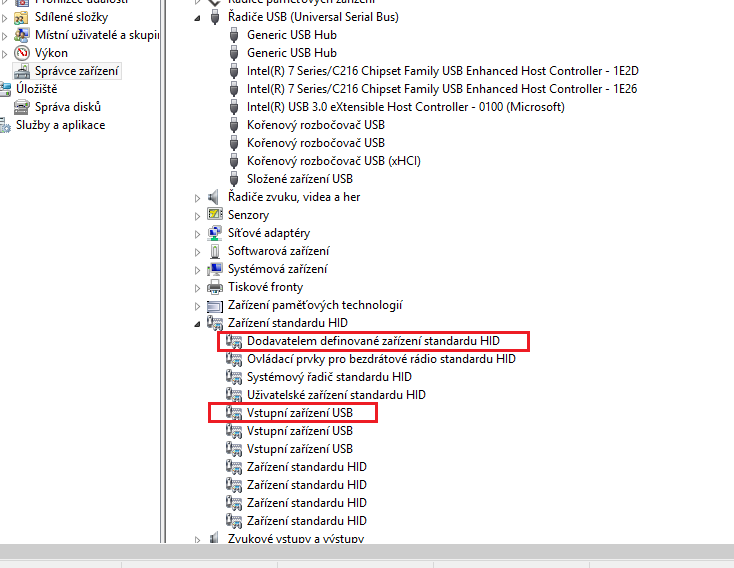Screen dimensions: 734x568
Task: Collapse the Řadiče USB category
Action: (197, 18)
